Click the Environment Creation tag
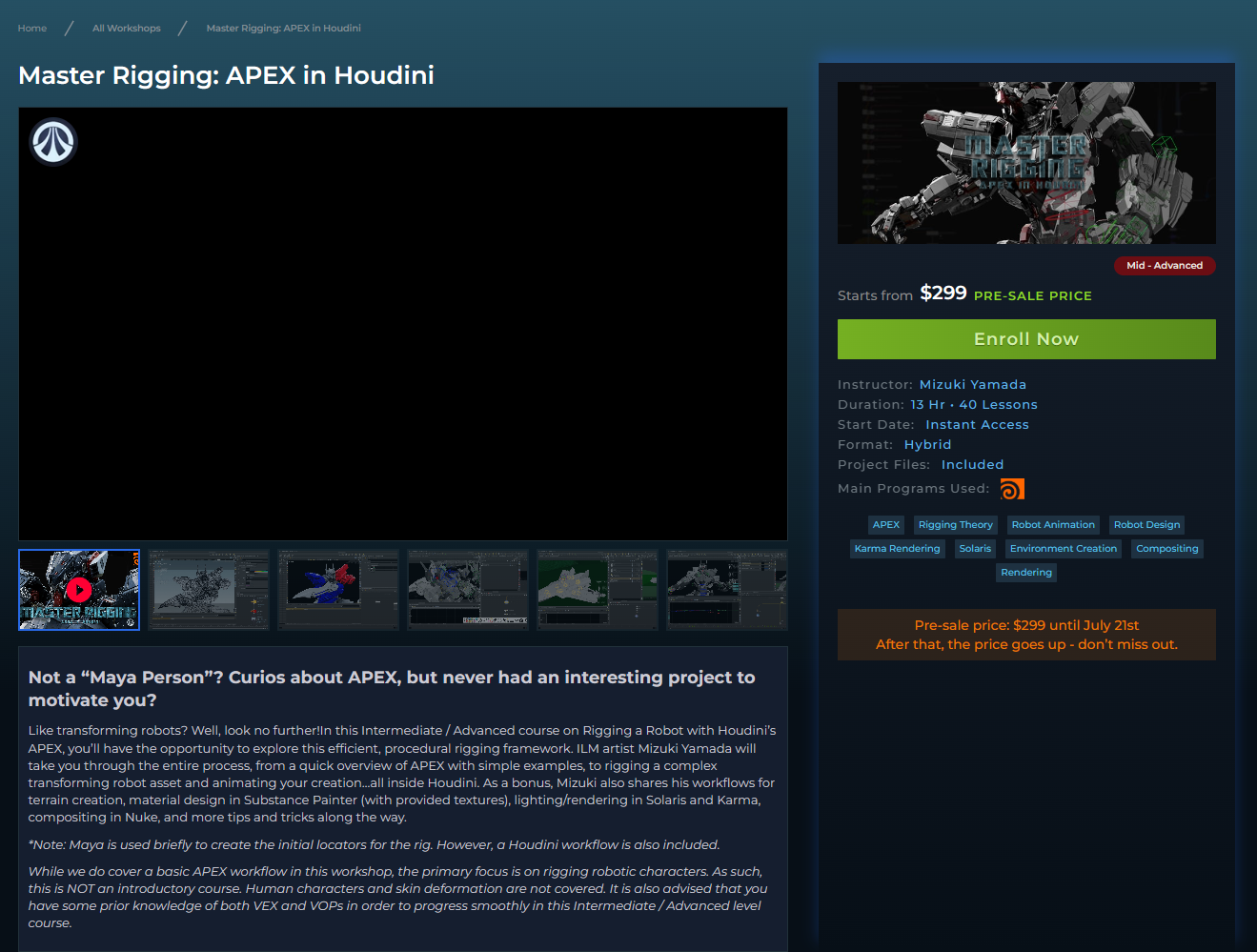This screenshot has width=1257, height=952. tap(1064, 549)
